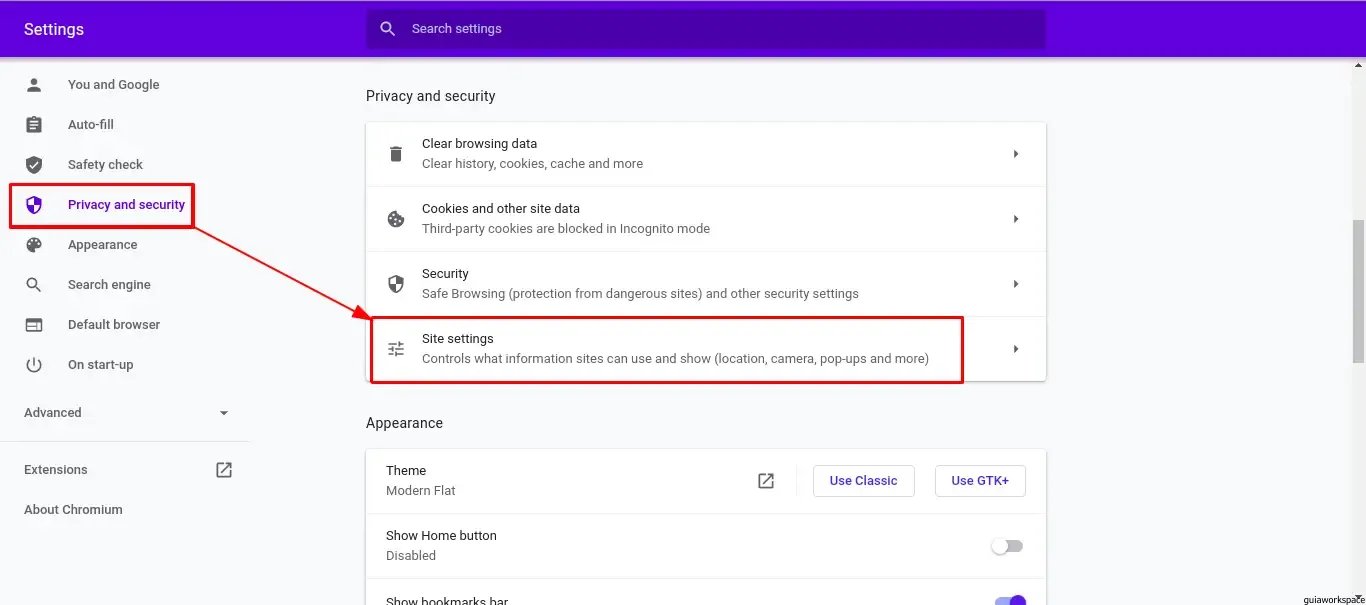Click the Default browser window icon

tap(34, 325)
